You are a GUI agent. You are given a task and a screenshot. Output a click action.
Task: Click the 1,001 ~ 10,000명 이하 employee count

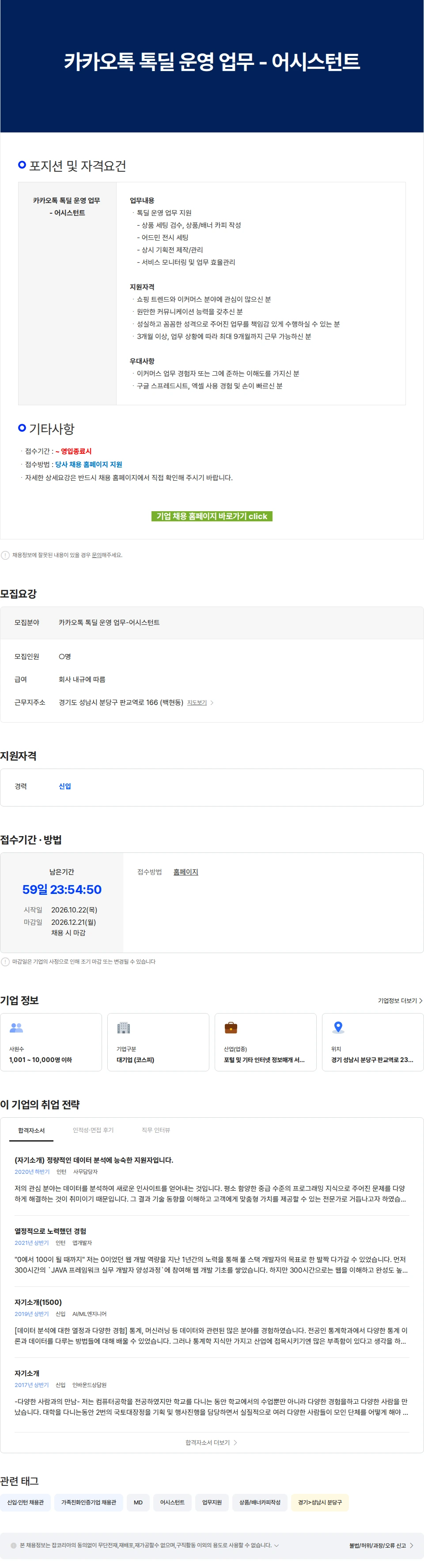(40, 1060)
